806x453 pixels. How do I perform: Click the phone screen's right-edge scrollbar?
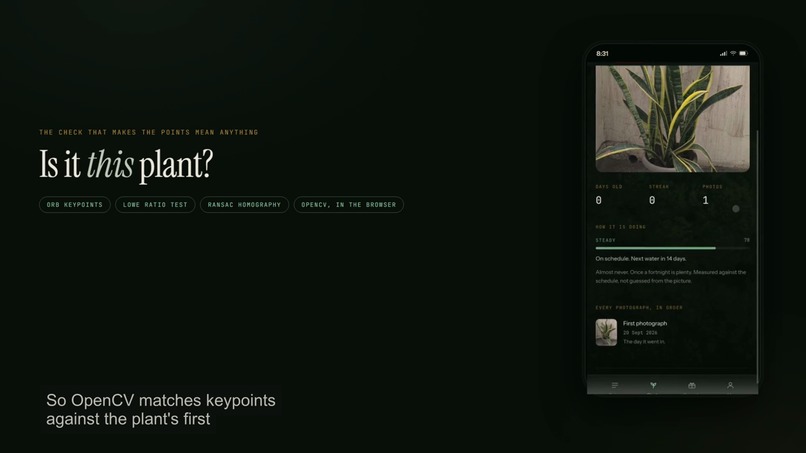[x=758, y=255]
